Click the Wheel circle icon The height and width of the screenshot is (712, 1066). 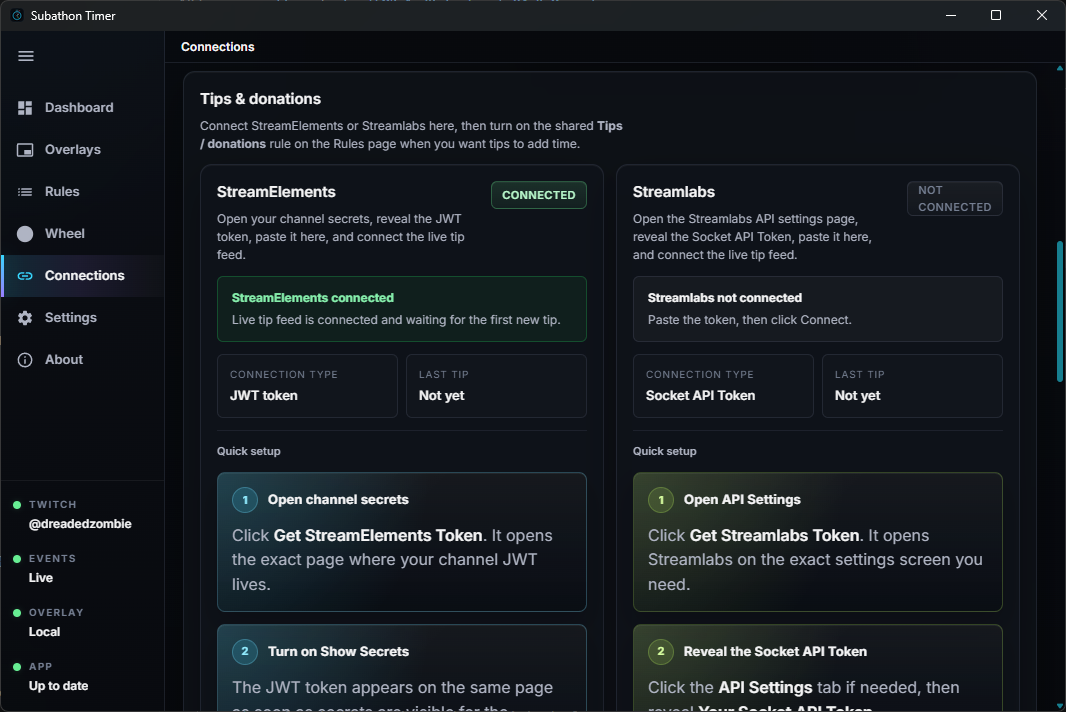25,234
